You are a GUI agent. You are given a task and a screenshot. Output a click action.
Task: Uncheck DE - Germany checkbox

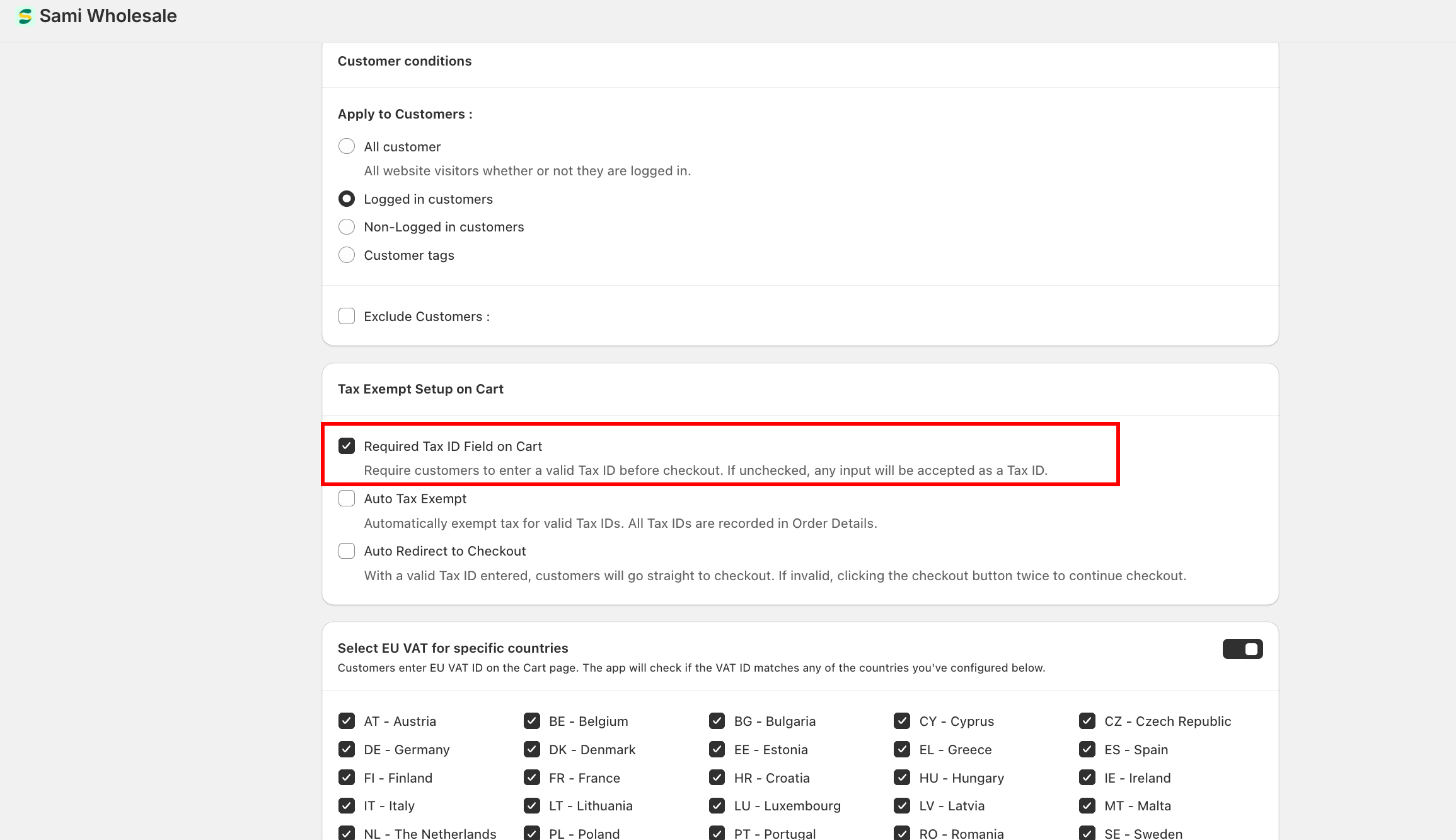point(347,749)
